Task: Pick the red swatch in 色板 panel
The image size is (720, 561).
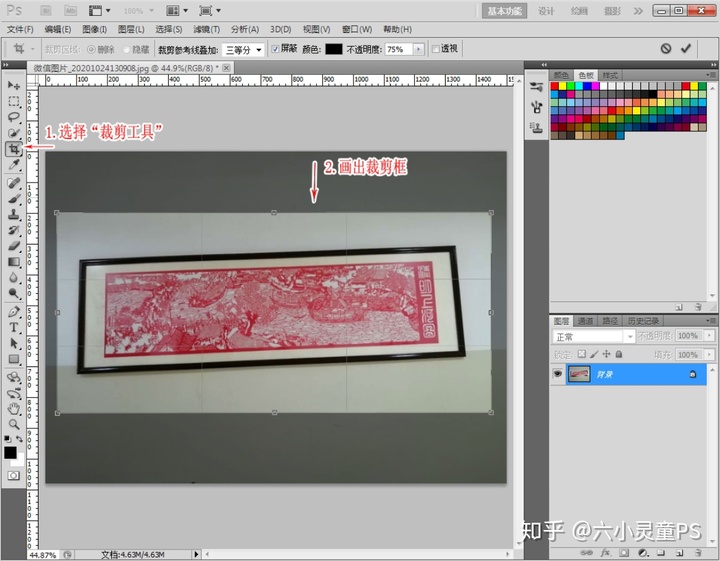Action: (x=555, y=86)
